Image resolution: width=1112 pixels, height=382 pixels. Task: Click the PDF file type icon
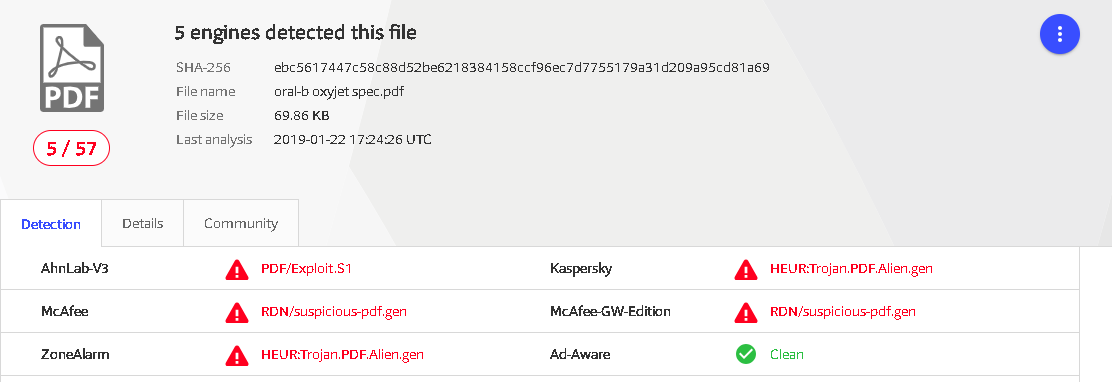click(x=72, y=67)
